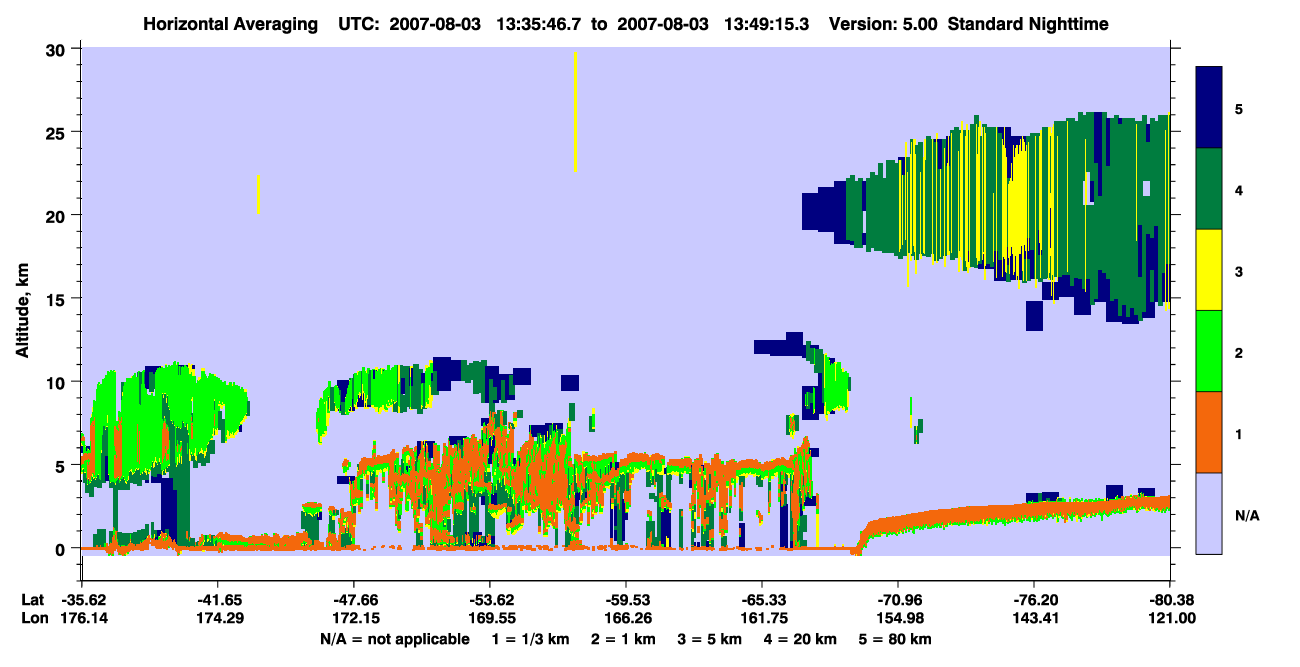
Task: Click the 'Lat' axis row label
Action: pyautogui.click(x=32, y=600)
